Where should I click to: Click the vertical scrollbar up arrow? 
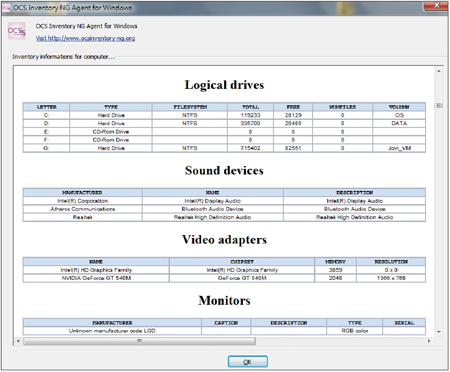pos(439,71)
